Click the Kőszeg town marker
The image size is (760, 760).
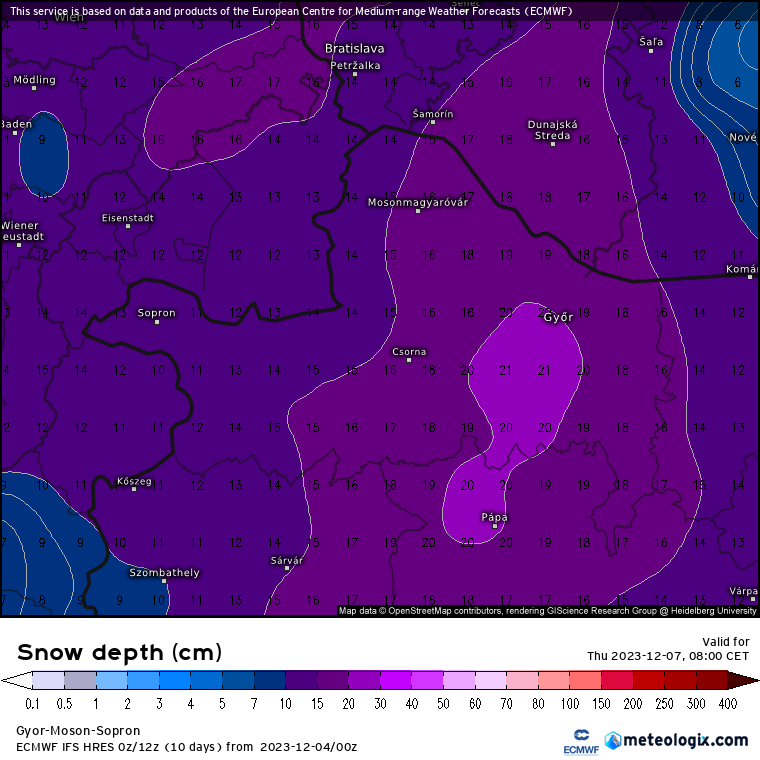pos(134,489)
